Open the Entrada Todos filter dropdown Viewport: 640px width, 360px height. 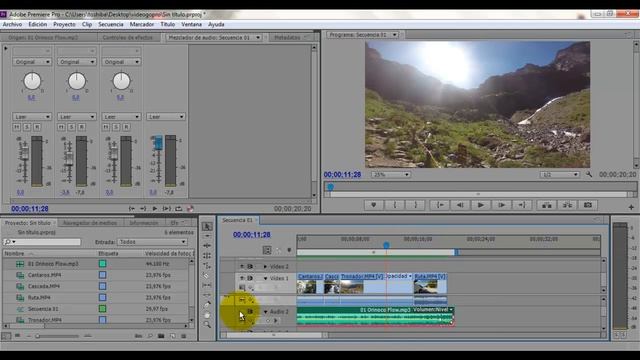coord(152,242)
